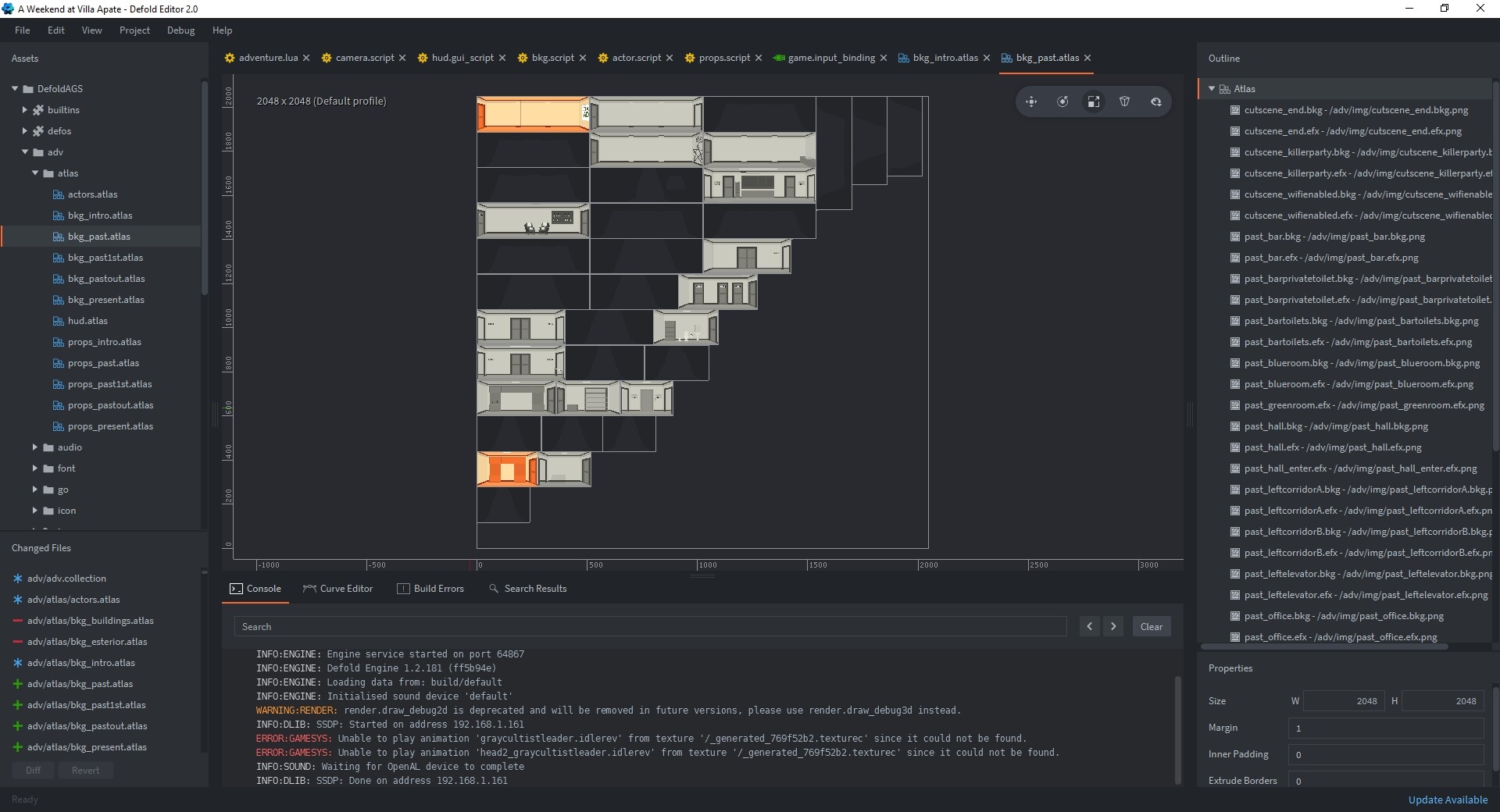Click the Update Available link

[x=1448, y=800]
